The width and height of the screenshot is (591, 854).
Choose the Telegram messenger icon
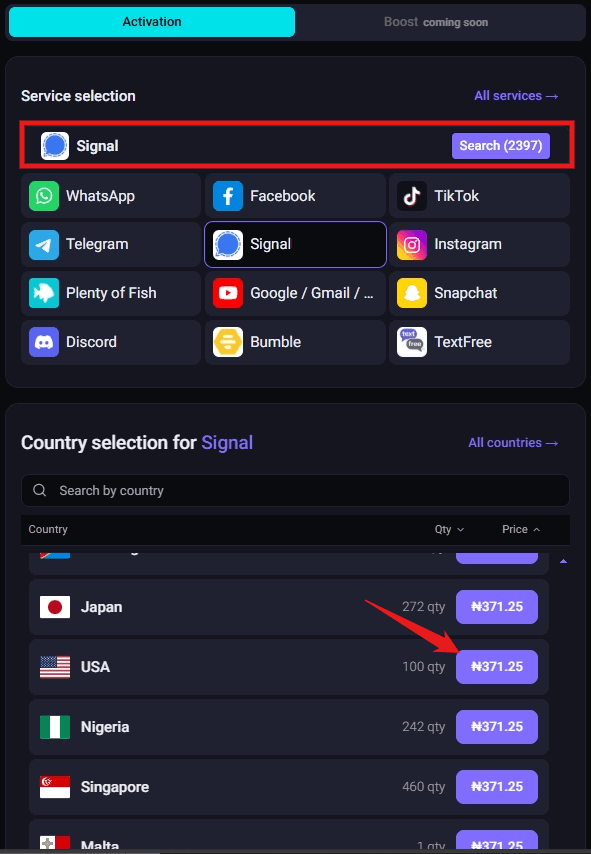click(x=44, y=244)
